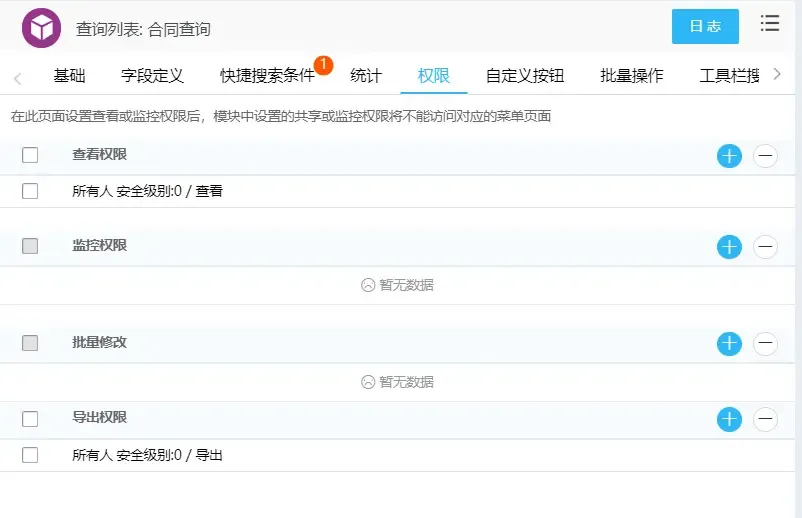
Task: Tick the 查看权限 header checkbox
Action: pyautogui.click(x=30, y=155)
